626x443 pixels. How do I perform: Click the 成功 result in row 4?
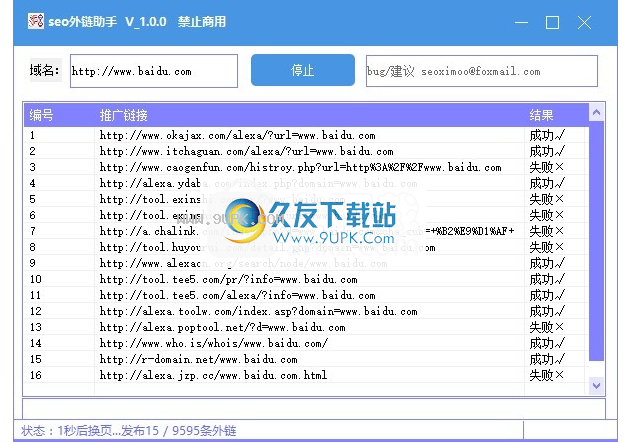[547, 183]
